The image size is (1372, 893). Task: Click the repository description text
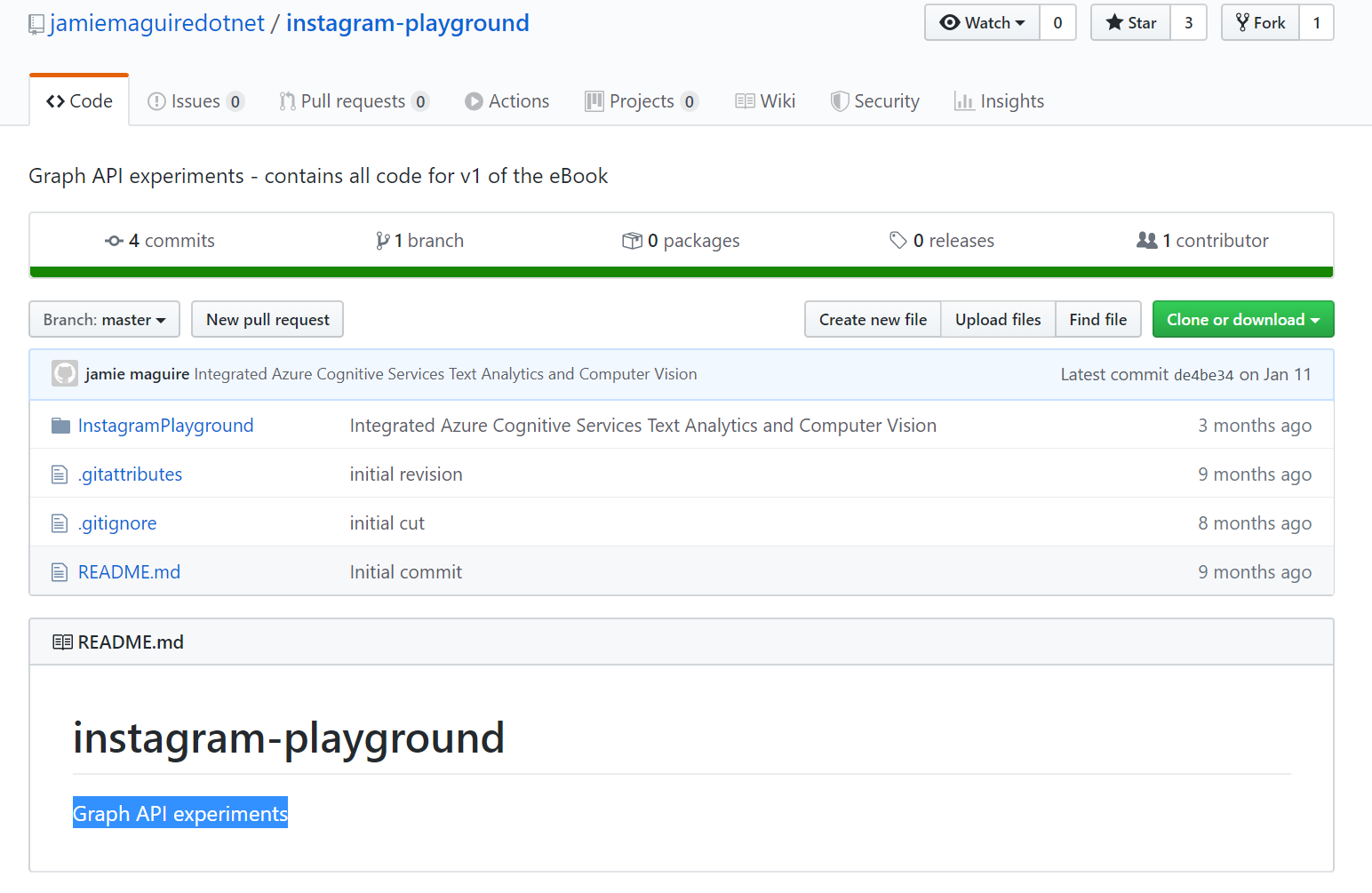coord(318,176)
